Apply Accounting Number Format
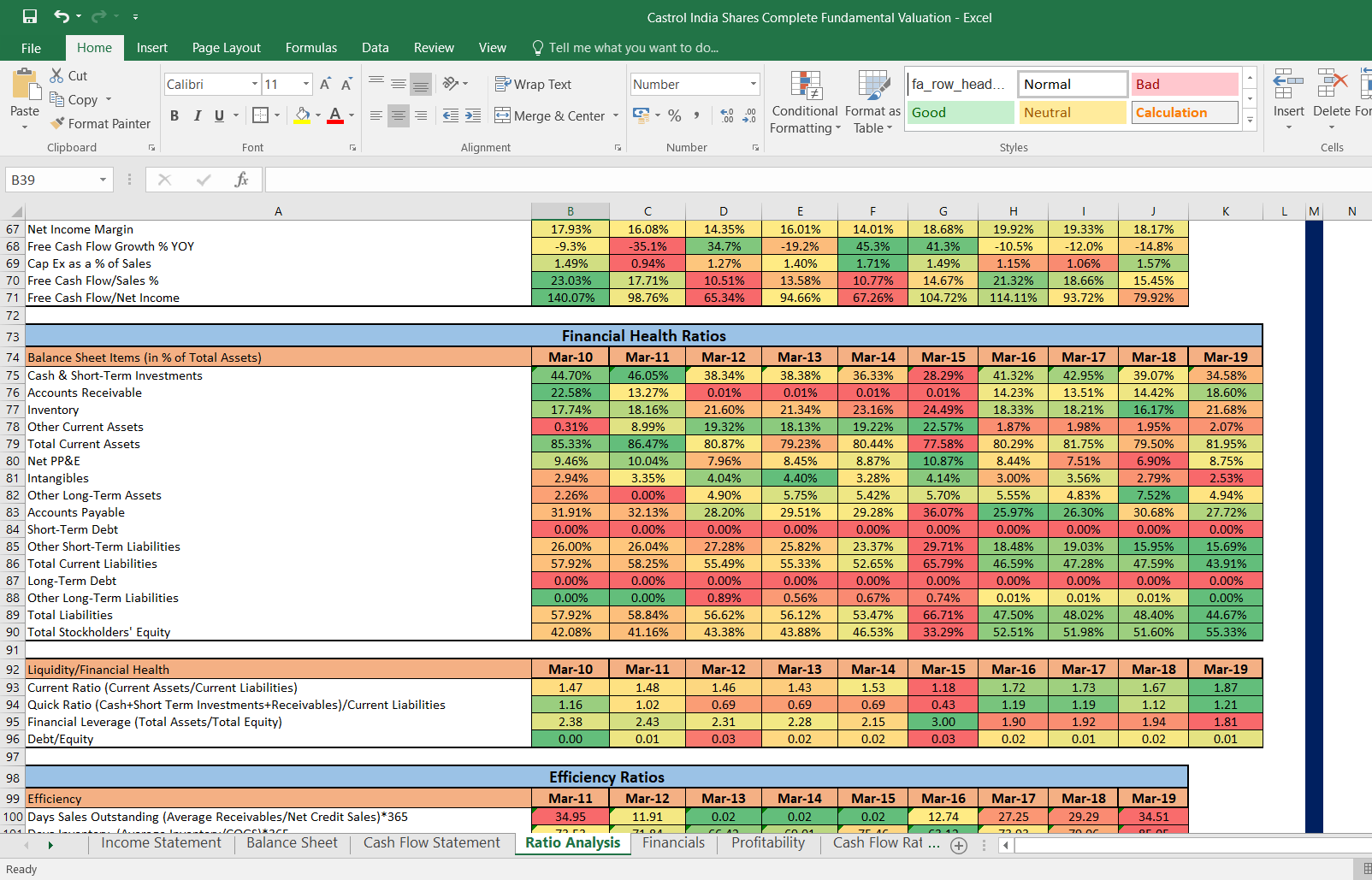1372x880 pixels. tap(641, 115)
